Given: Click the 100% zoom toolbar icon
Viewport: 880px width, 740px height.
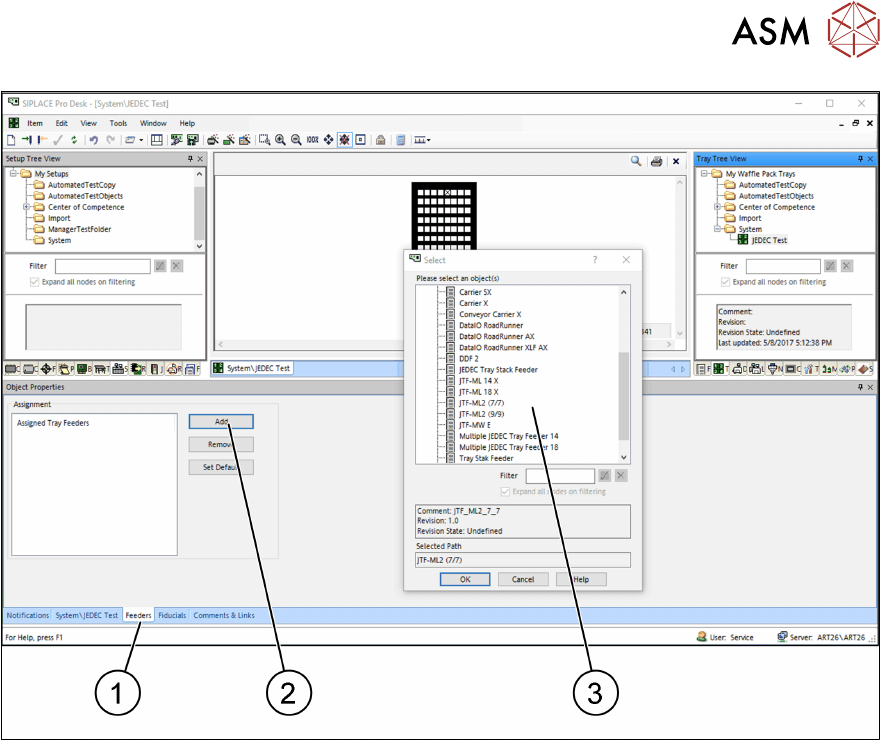Looking at the screenshot, I should [313, 140].
